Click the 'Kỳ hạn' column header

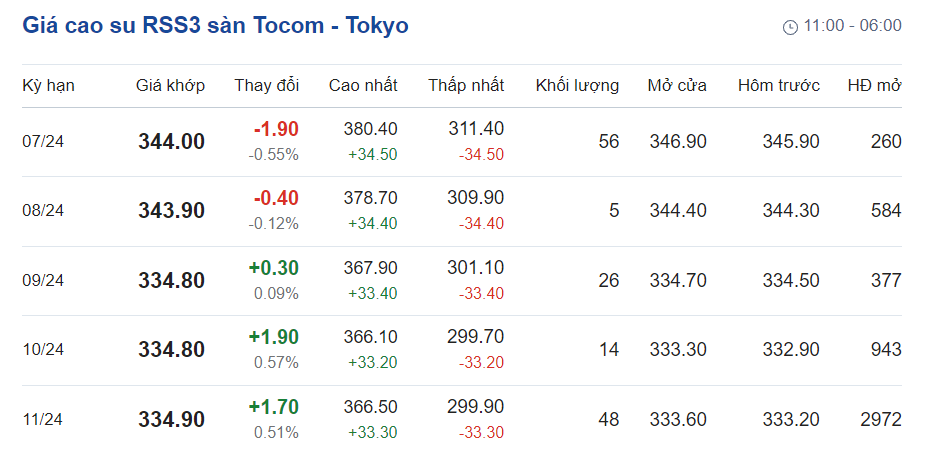48,86
